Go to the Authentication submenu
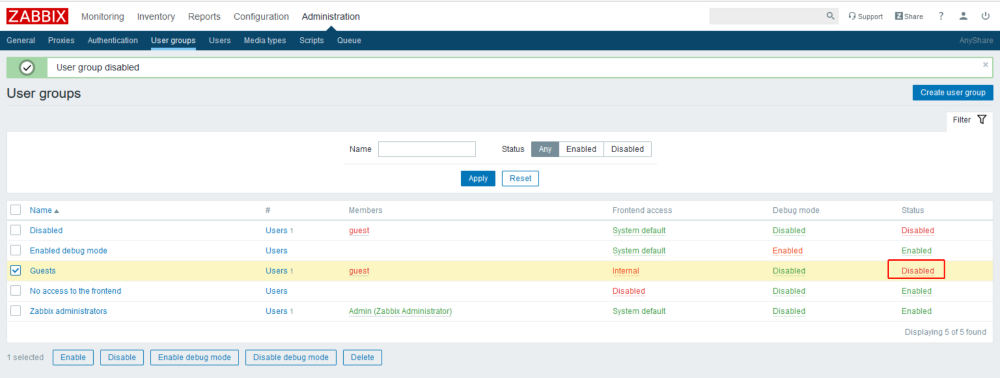Image resolution: width=1000 pixels, height=378 pixels. click(x=113, y=40)
